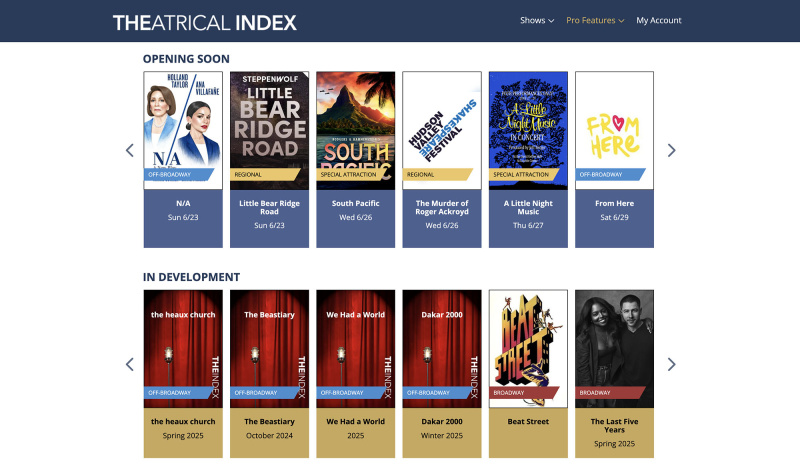Viewport: 800px width, 471px height.
Task: Click the Thu 6/27 date text
Action: point(528,226)
